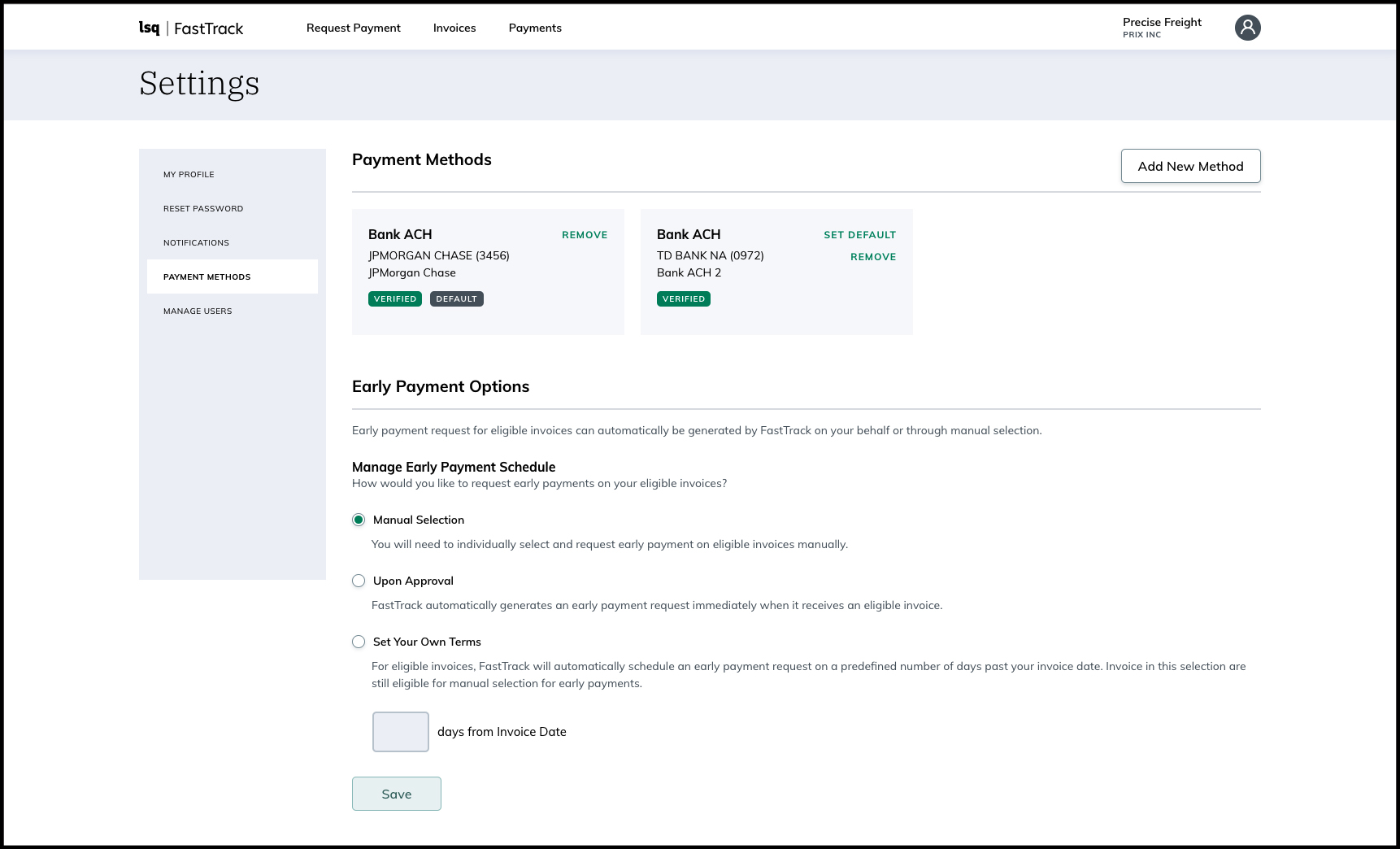Click the user profile avatar icon
The height and width of the screenshot is (849, 1400).
coord(1248,27)
